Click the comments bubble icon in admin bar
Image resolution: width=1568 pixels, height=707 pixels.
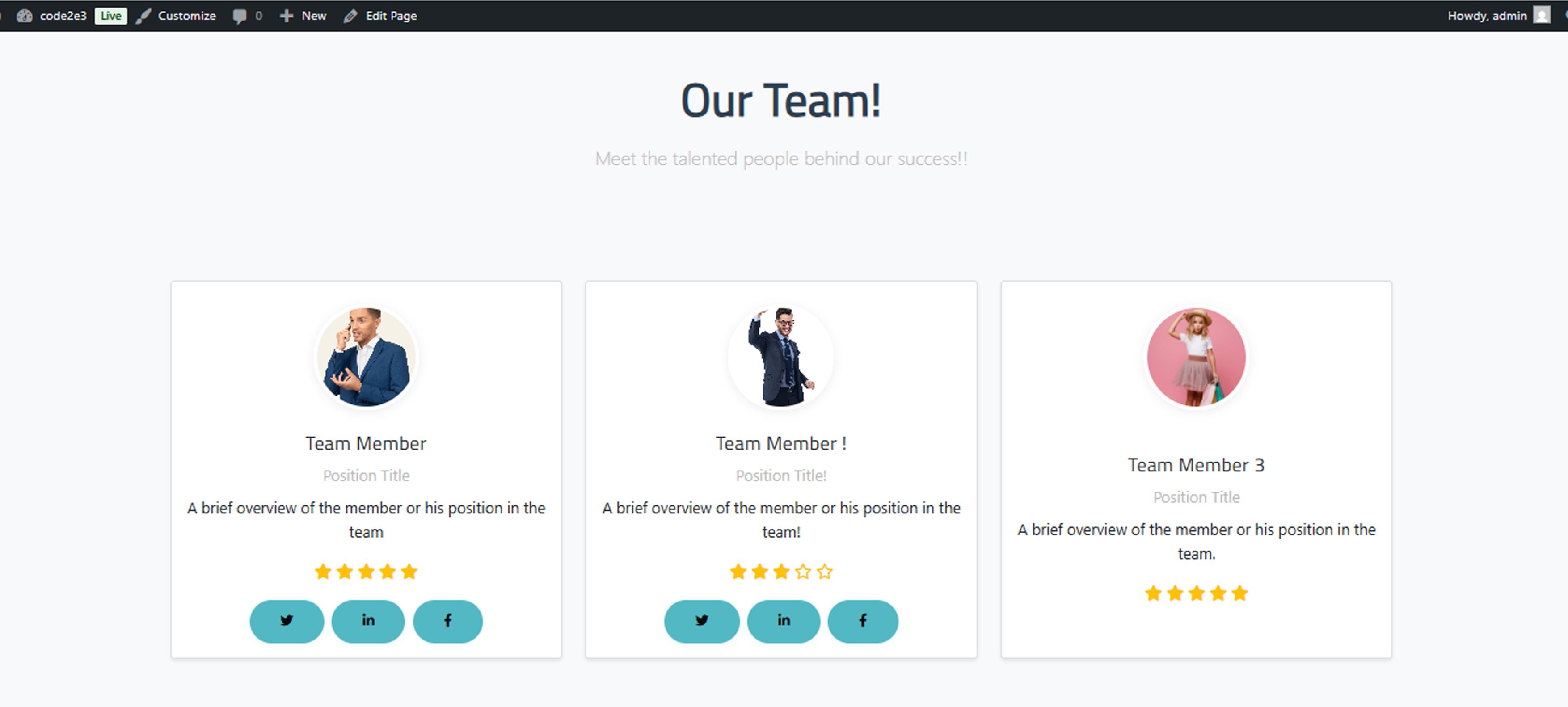click(x=239, y=16)
